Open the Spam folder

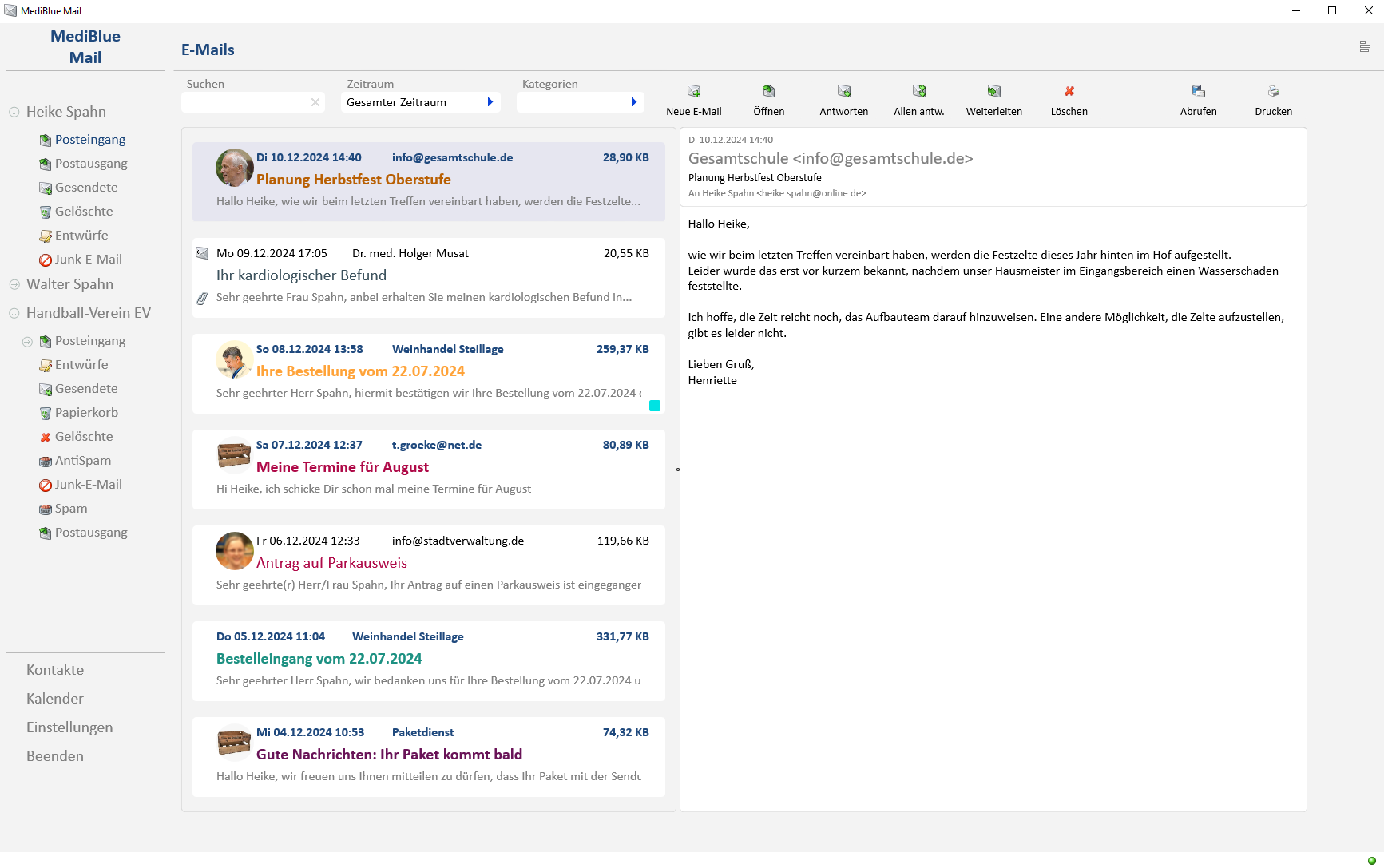(x=71, y=509)
